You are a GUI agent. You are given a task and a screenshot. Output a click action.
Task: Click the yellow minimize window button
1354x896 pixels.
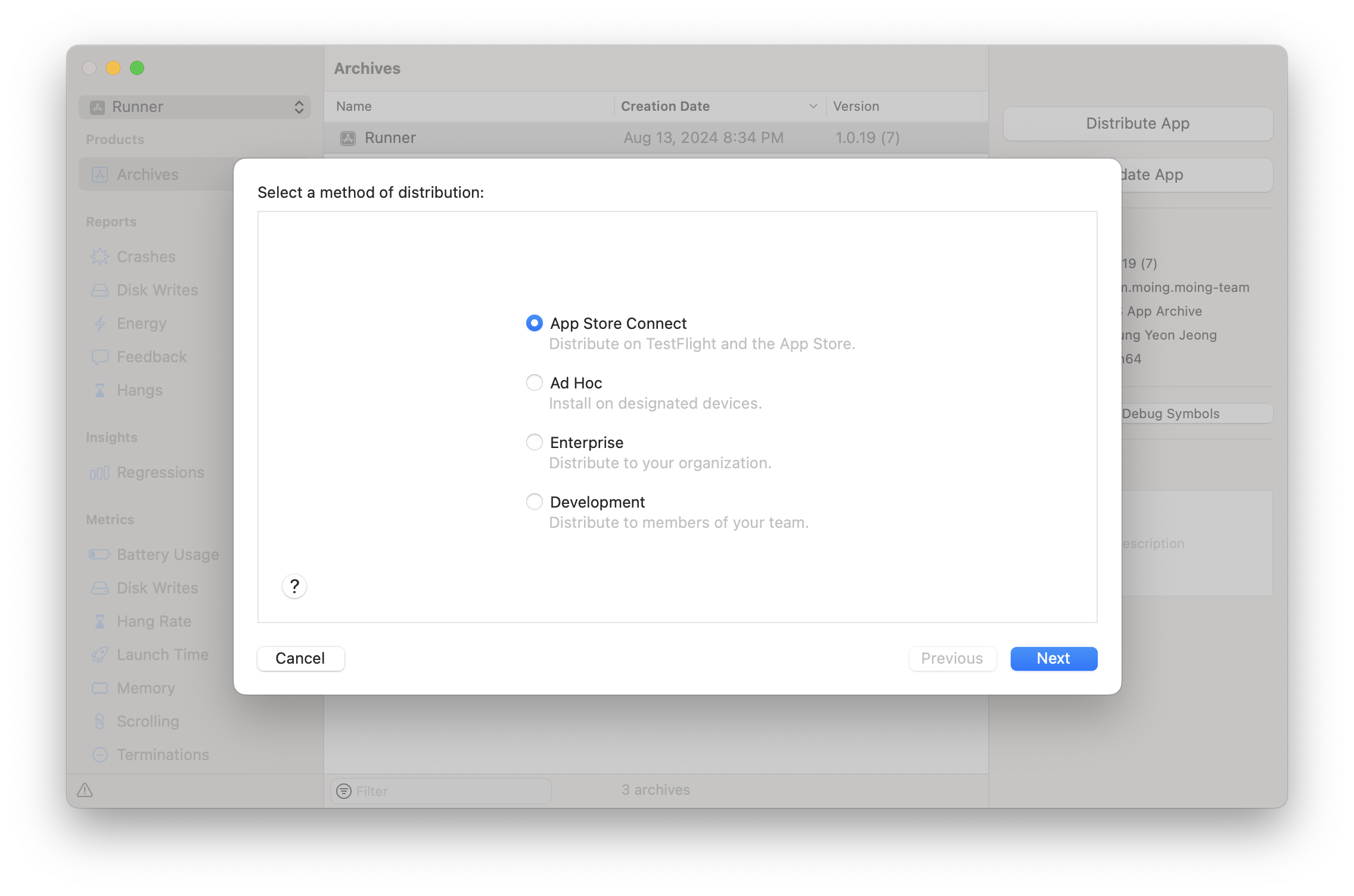pos(113,68)
